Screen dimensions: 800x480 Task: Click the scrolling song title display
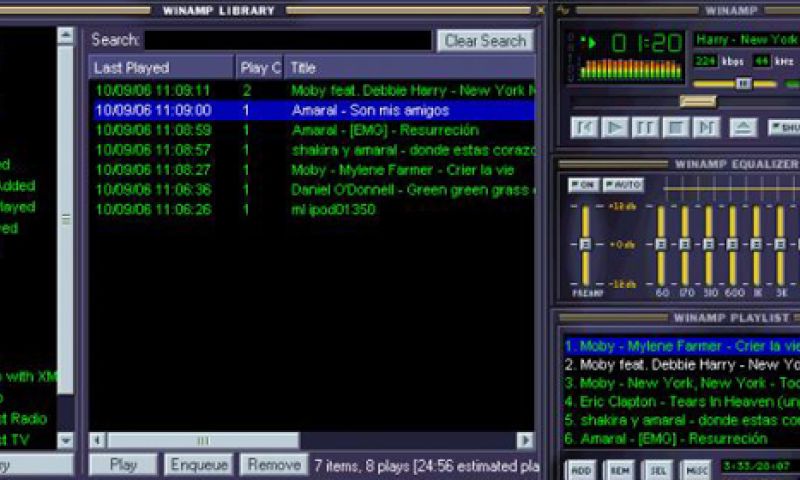coord(746,39)
